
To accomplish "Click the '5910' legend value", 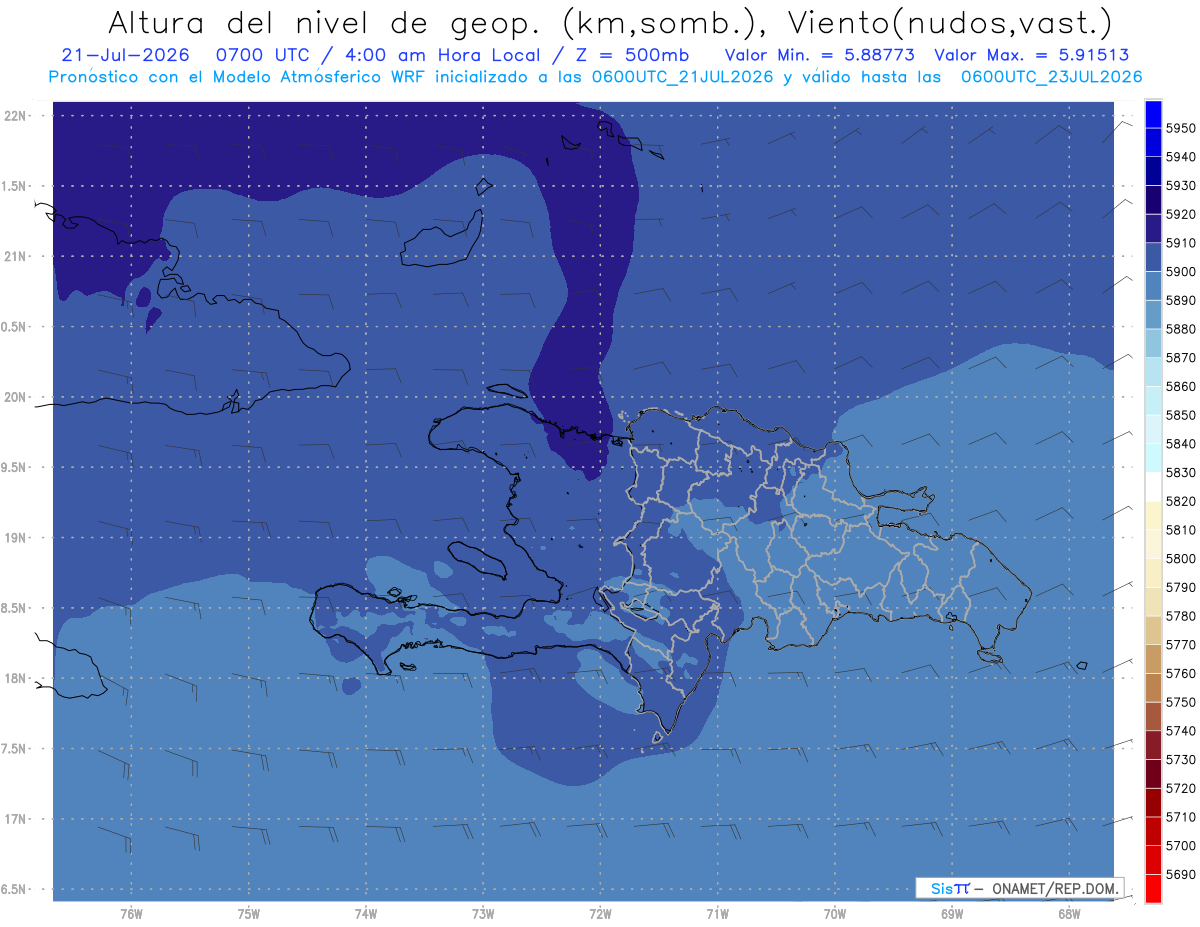I will click(1181, 243).
